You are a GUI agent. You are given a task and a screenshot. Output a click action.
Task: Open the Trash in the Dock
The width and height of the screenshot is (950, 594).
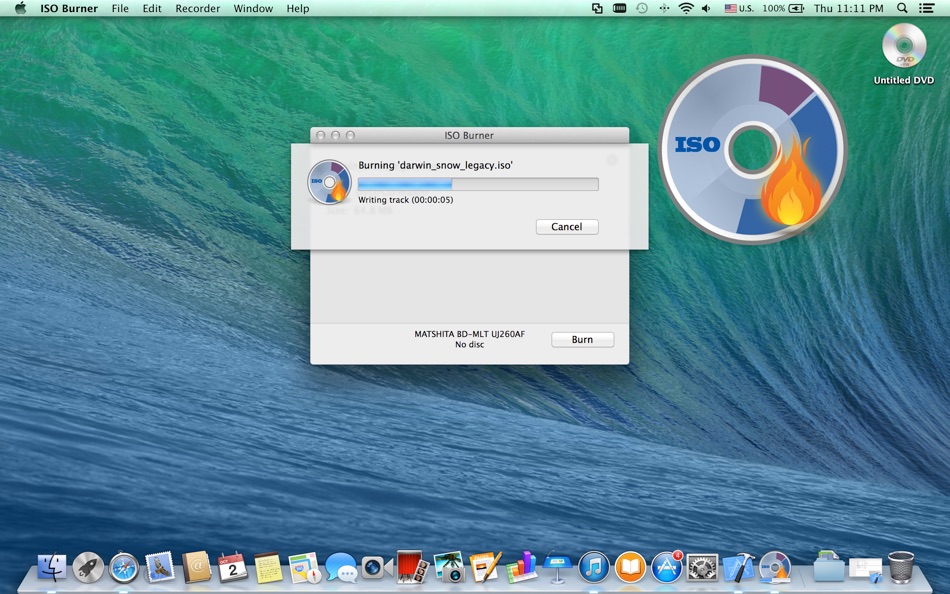[x=900, y=567]
